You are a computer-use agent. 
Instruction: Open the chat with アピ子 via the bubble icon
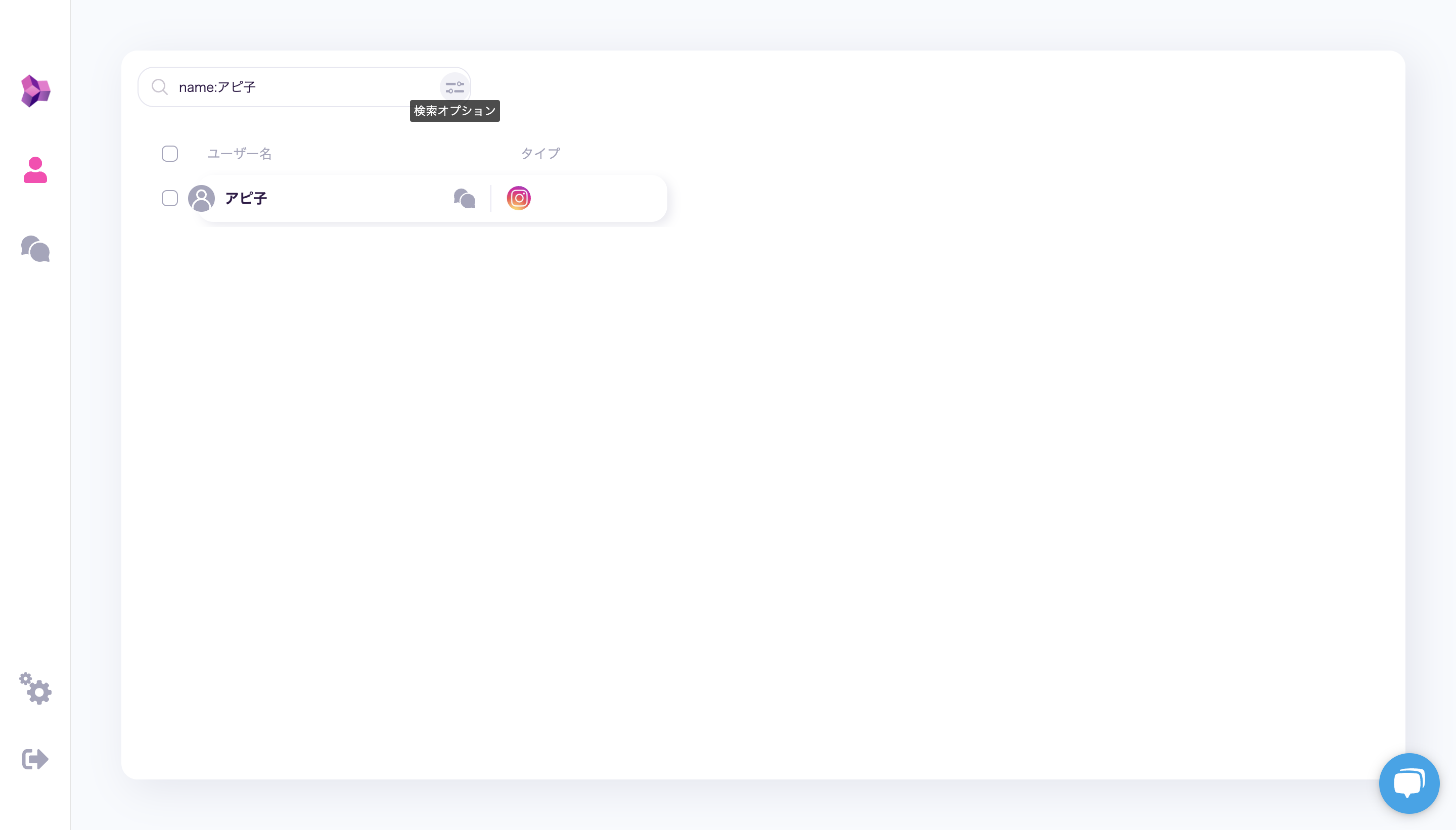click(x=465, y=198)
